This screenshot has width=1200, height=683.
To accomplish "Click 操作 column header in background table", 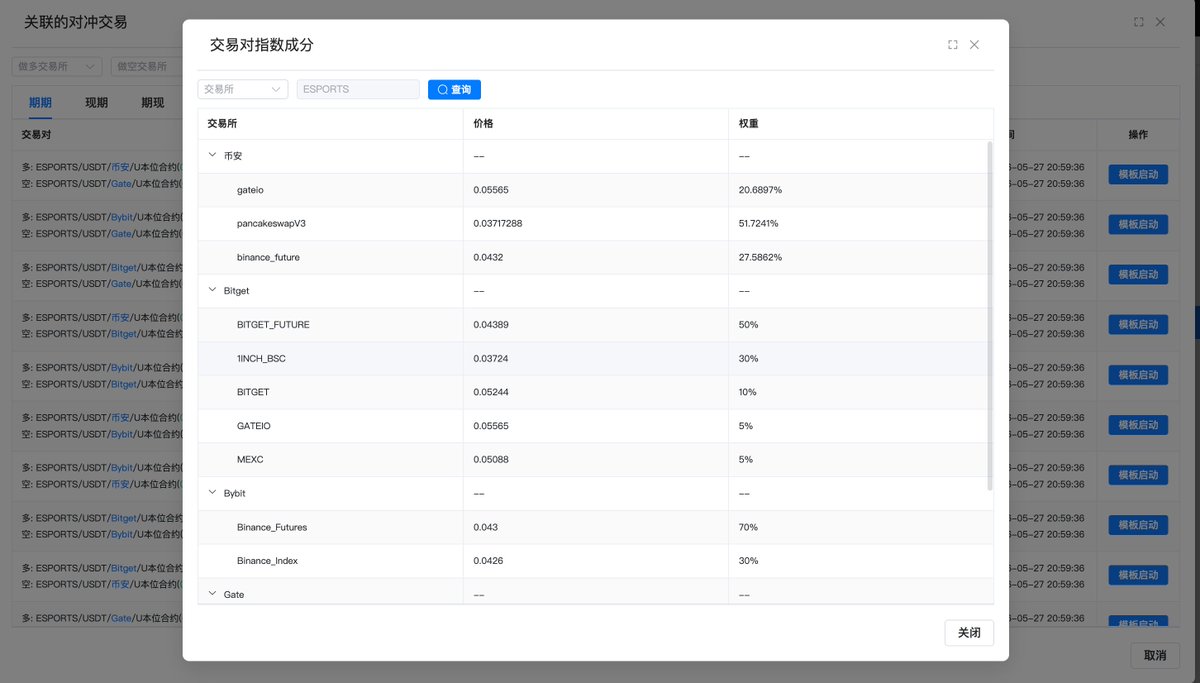I will click(1138, 134).
